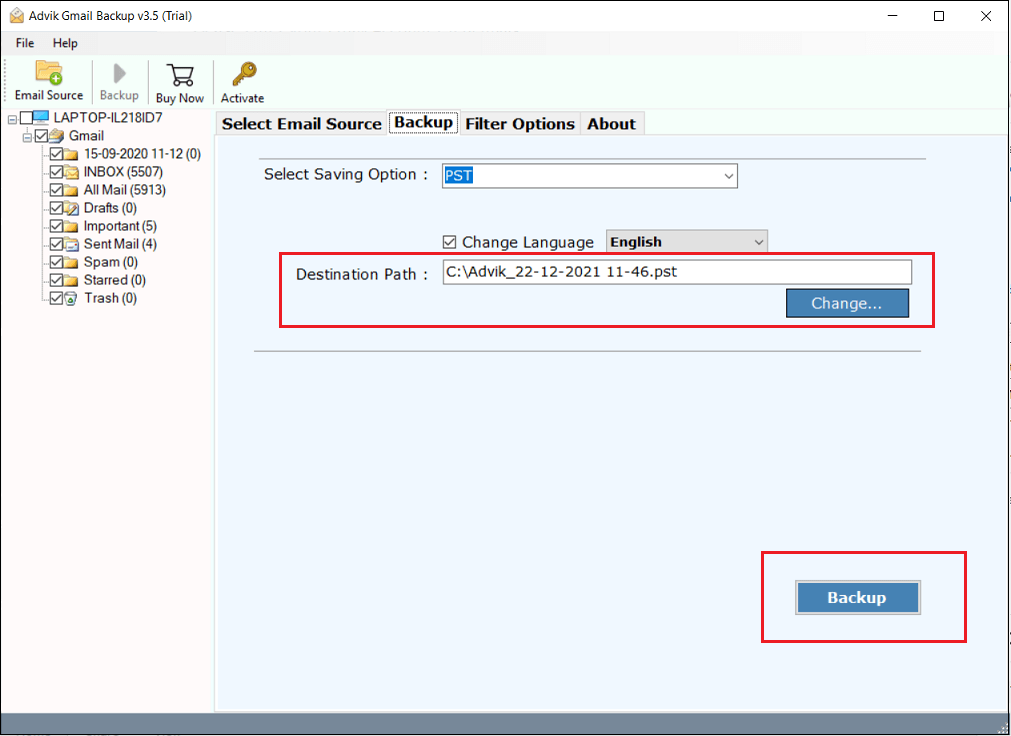Open the About tab
Screen dimensions: 1011x736
click(x=611, y=124)
